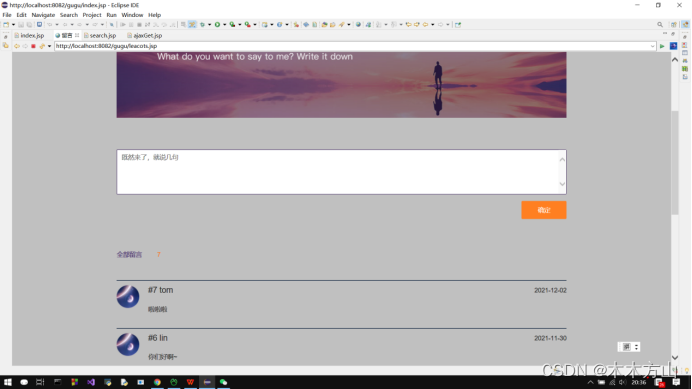Minimize the editor area button
692x389 pixels.
[x=665, y=34]
